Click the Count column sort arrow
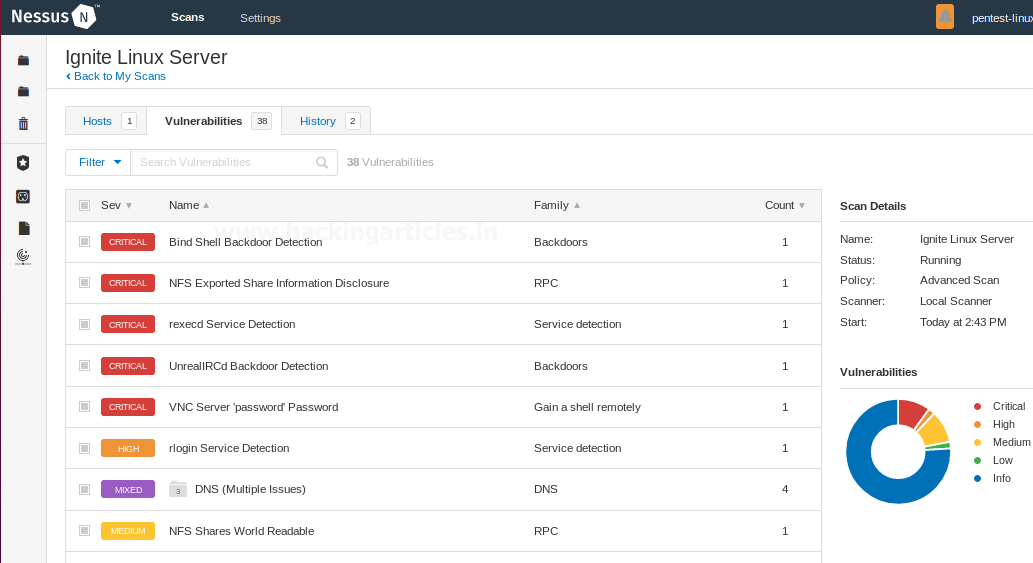Image resolution: width=1033 pixels, height=563 pixels. click(x=801, y=205)
